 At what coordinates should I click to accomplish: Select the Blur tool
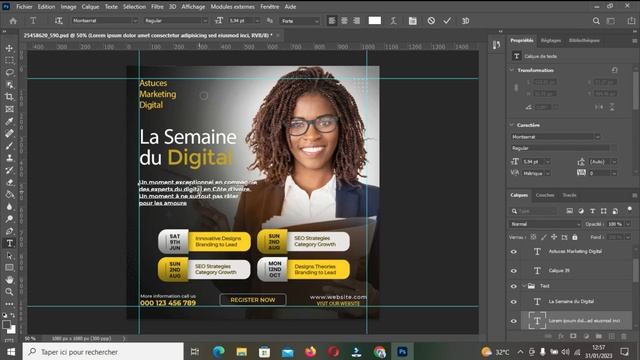point(9,207)
